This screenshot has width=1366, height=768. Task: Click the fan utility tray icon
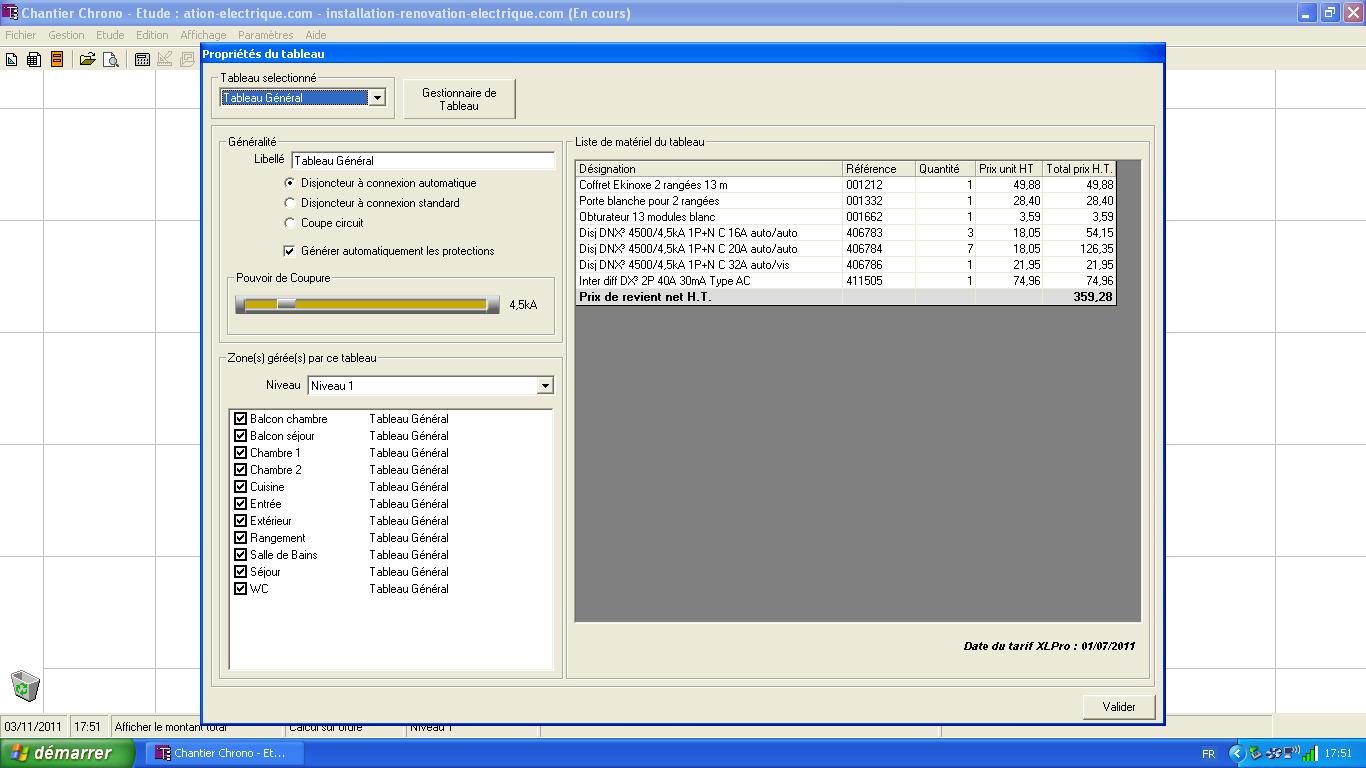tap(1273, 753)
